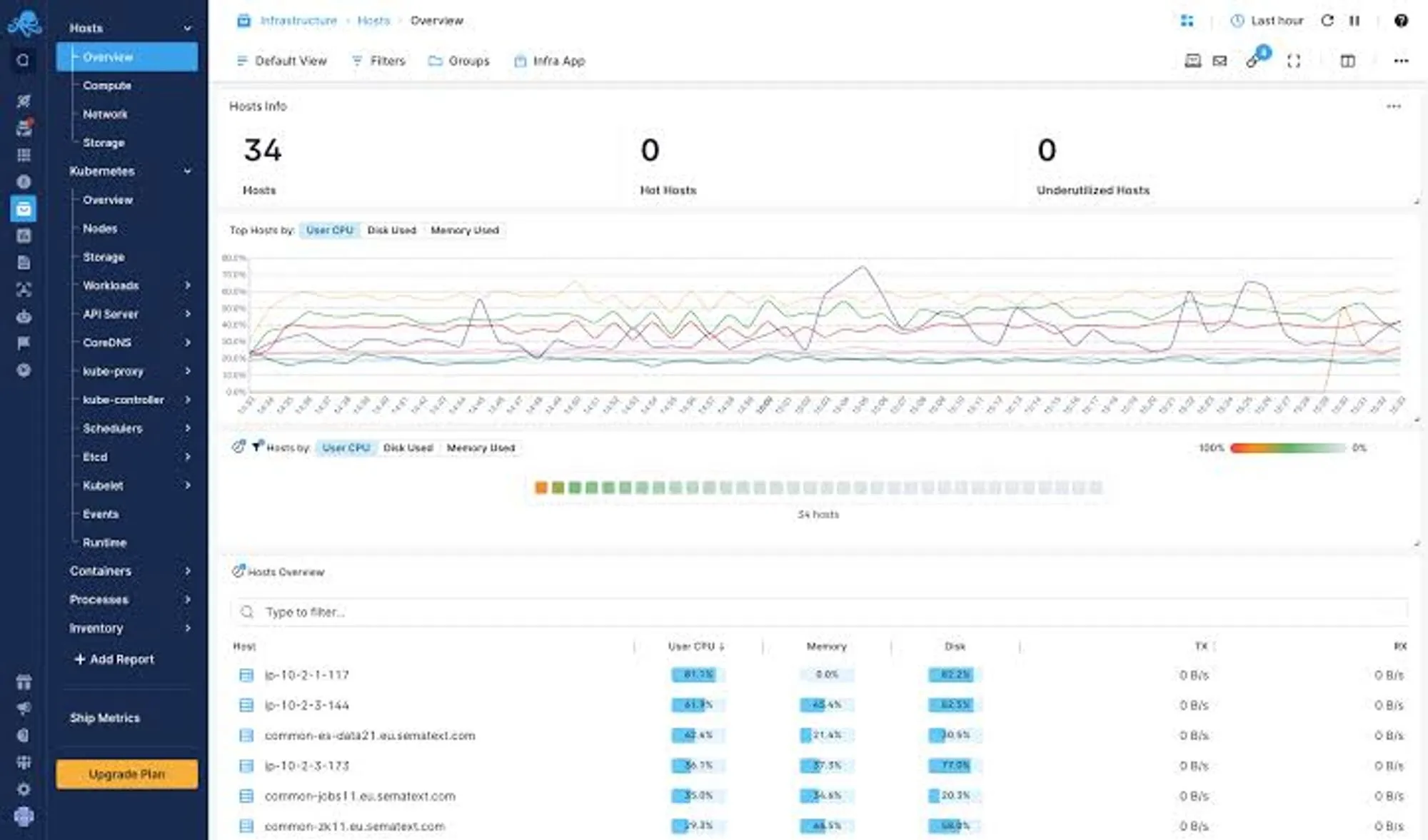This screenshot has height=840, width=1428.
Task: Open the help question mark icon
Action: pos(1401,21)
